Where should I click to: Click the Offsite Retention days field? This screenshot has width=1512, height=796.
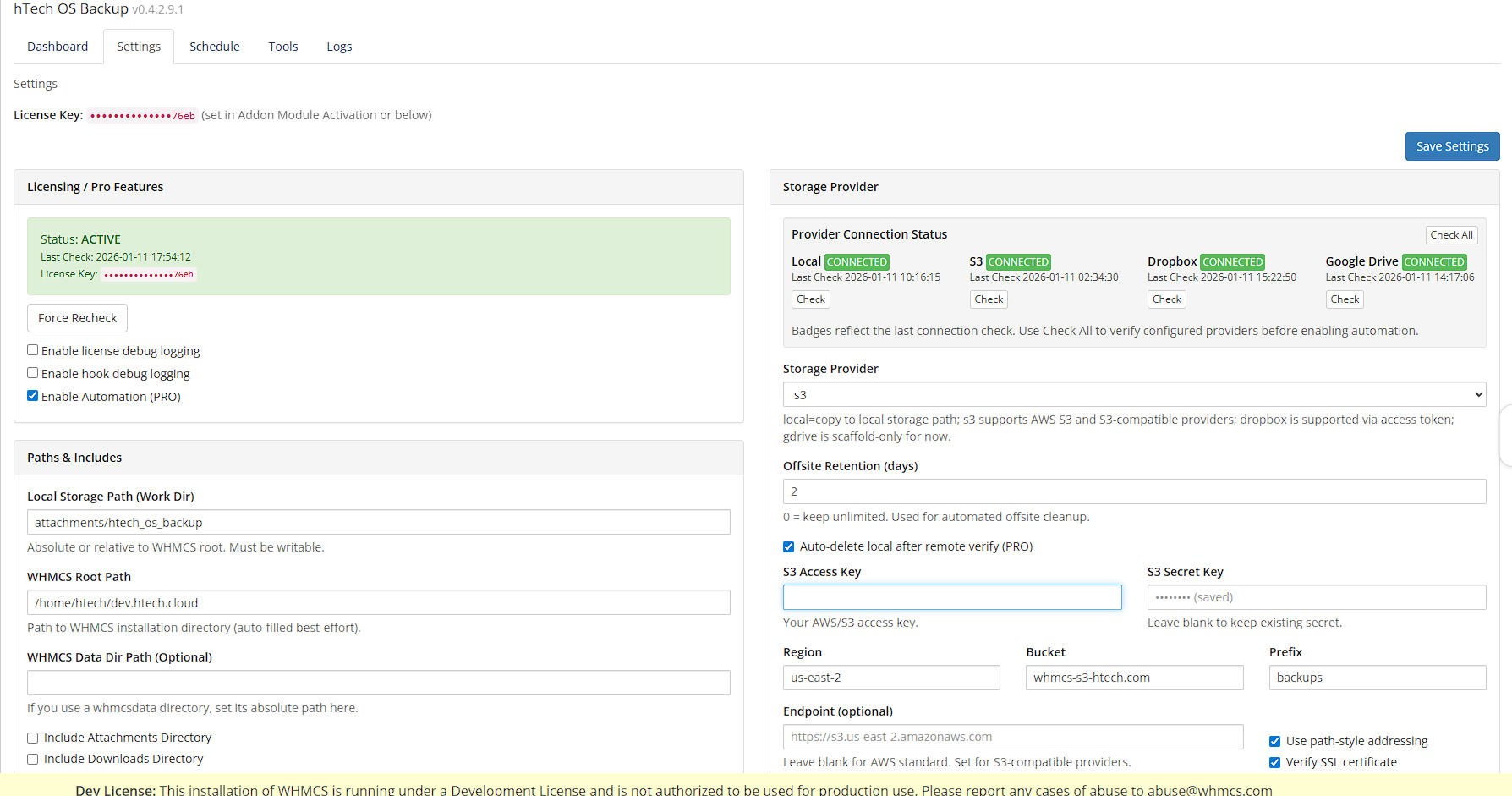[1134, 491]
